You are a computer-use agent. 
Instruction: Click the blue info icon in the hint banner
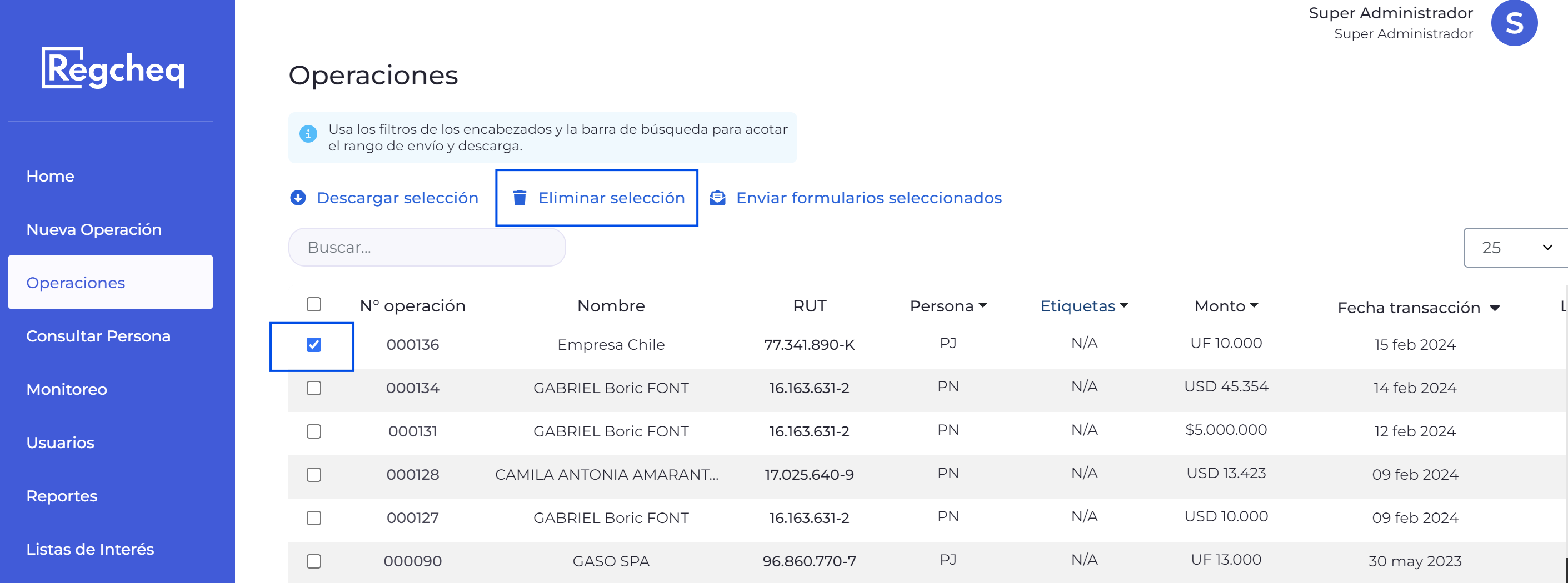pyautogui.click(x=308, y=133)
